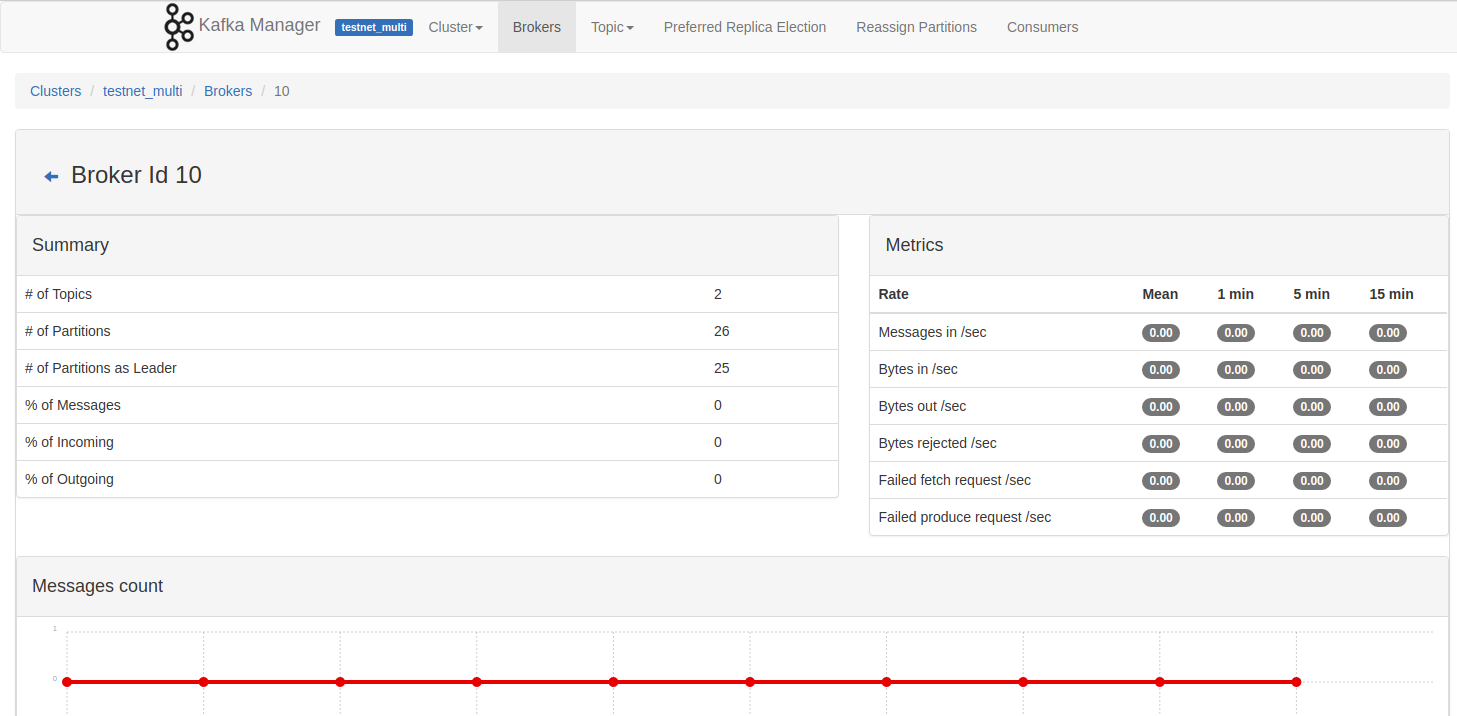The image size is (1457, 716).
Task: Click the "Broker Id 10" heading
Action: [136, 175]
